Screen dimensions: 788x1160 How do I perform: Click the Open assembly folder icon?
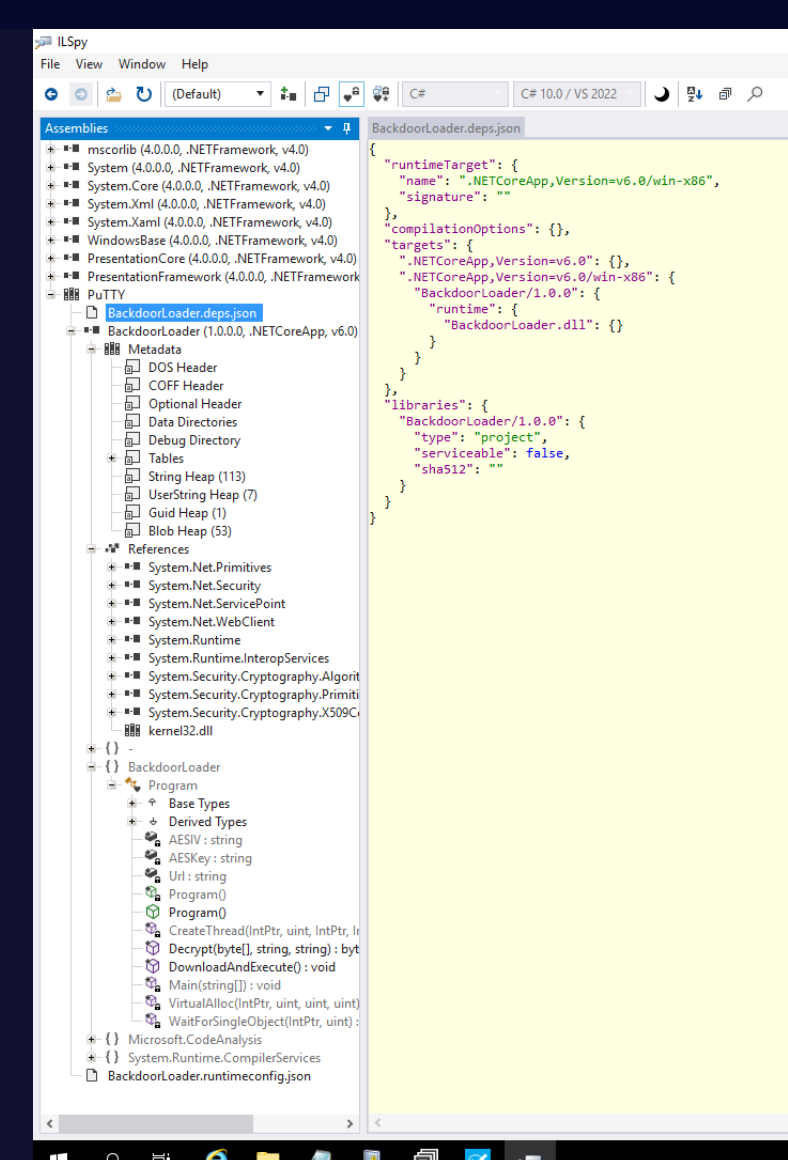[x=114, y=94]
